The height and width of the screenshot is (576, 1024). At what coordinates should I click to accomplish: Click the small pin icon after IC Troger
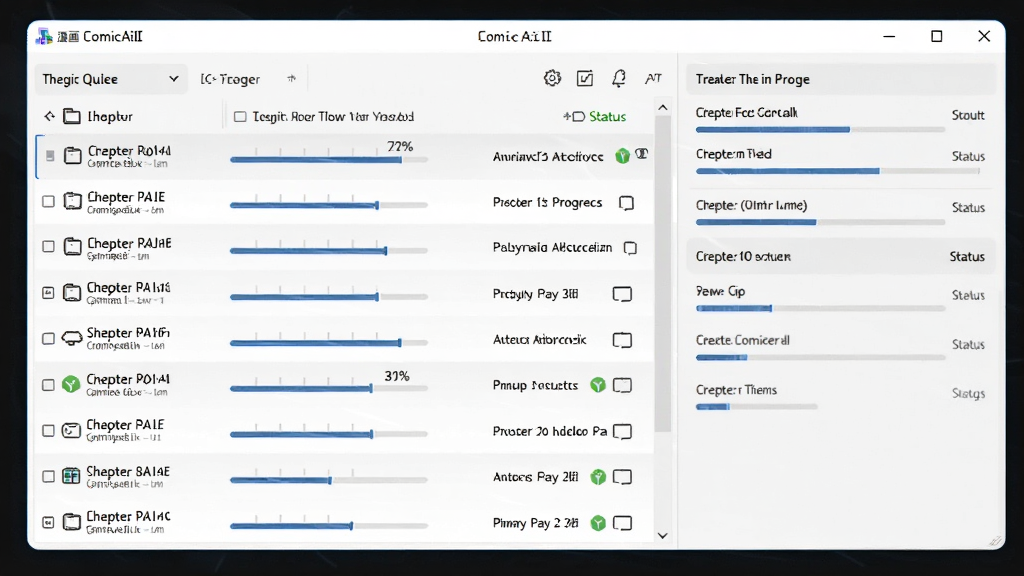pos(291,78)
